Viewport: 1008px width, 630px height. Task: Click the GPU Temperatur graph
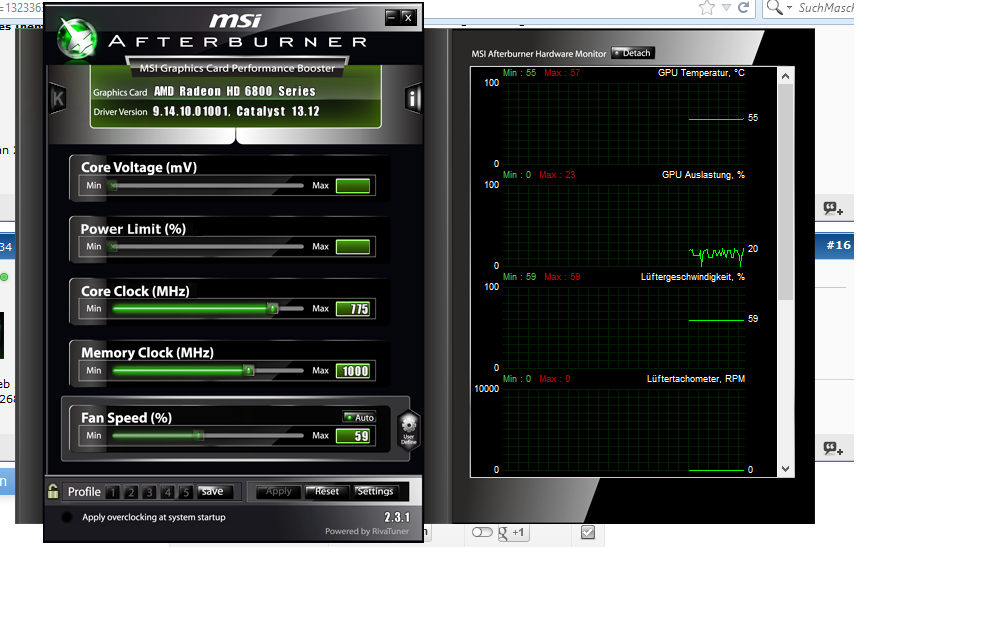624,122
